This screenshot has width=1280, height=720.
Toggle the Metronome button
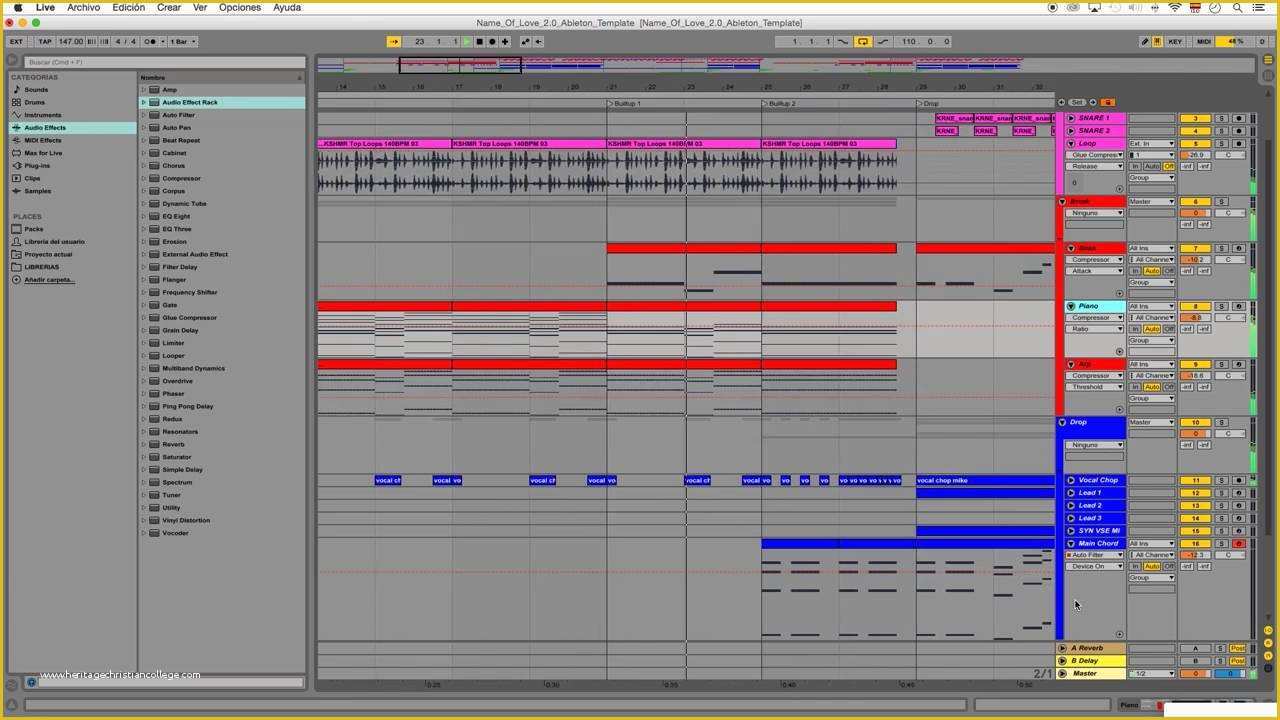coord(153,42)
